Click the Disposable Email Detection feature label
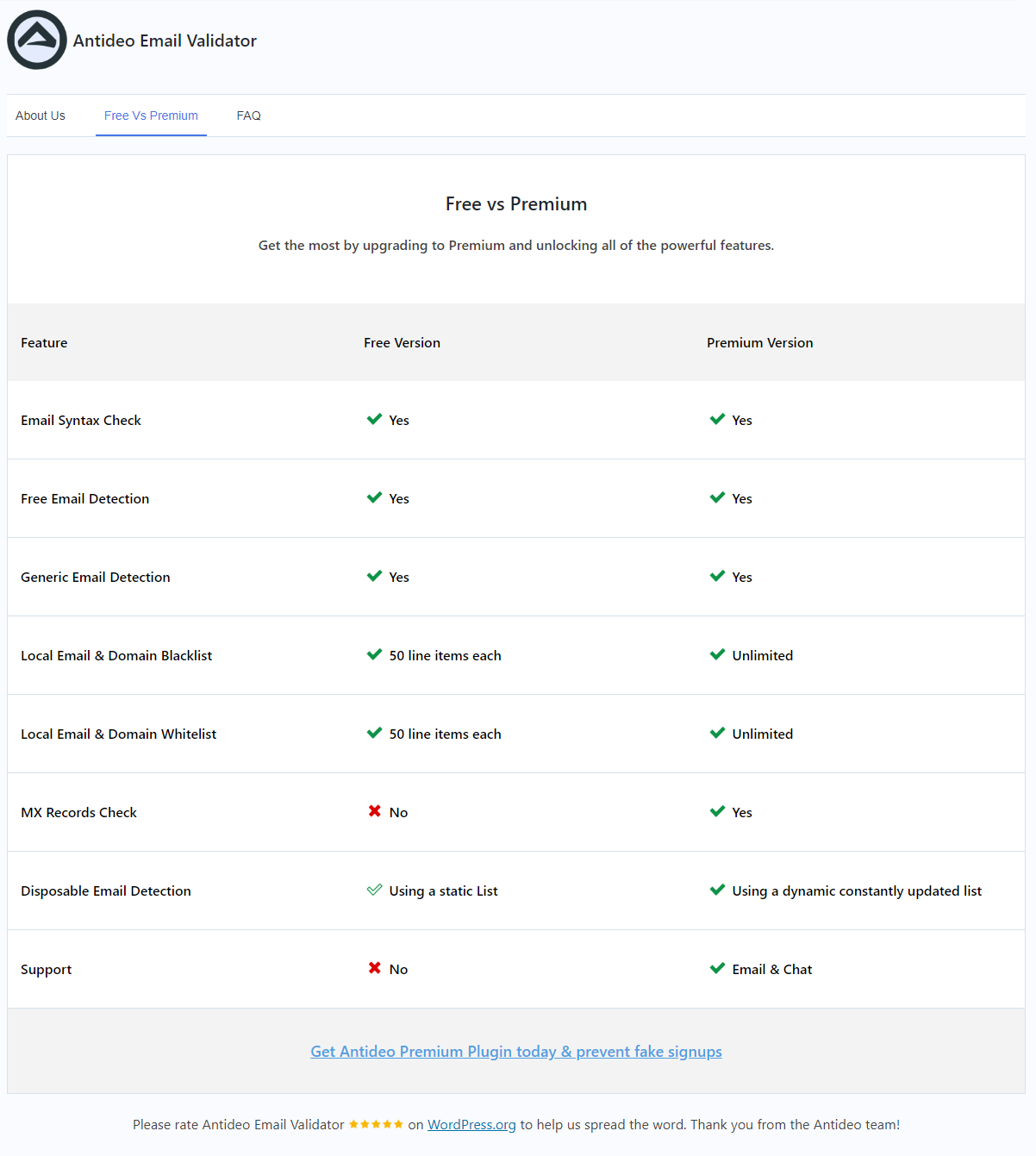Screen dimensions: 1036x1156 (x=106, y=890)
